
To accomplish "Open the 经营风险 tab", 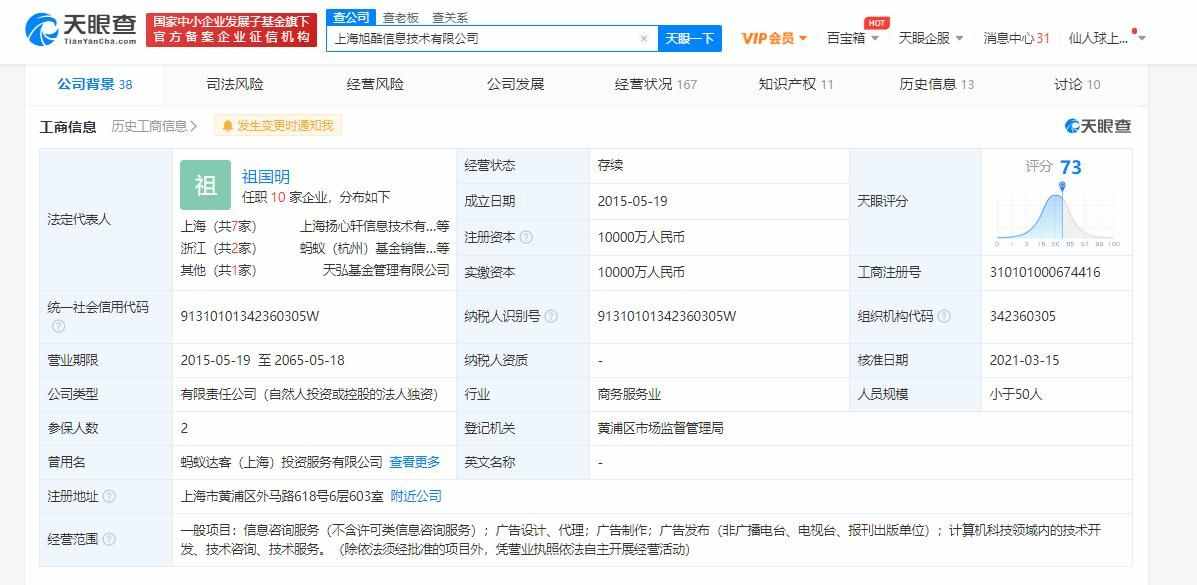I will 375,84.
